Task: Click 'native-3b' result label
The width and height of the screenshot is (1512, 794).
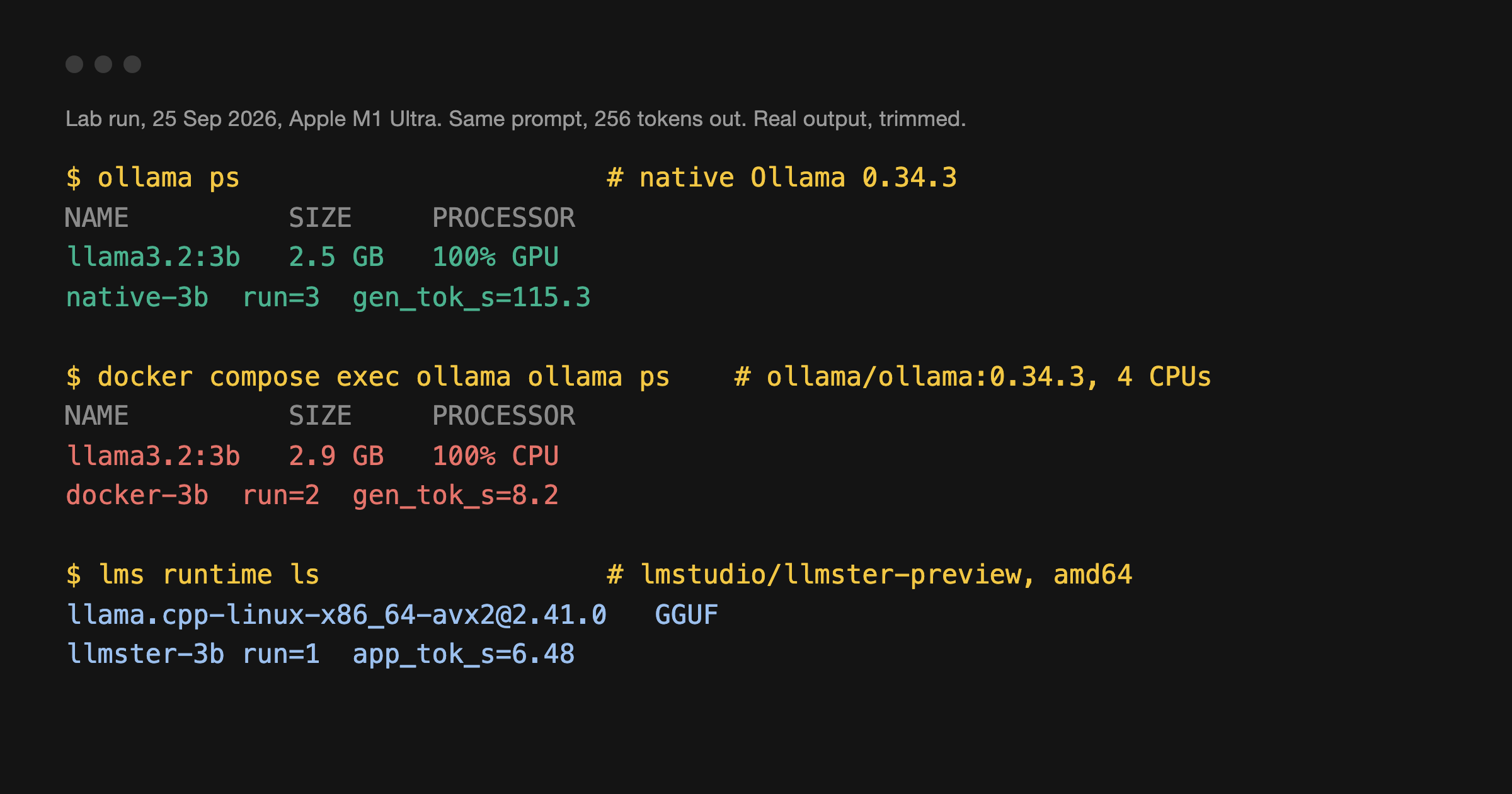Action: coord(137,297)
